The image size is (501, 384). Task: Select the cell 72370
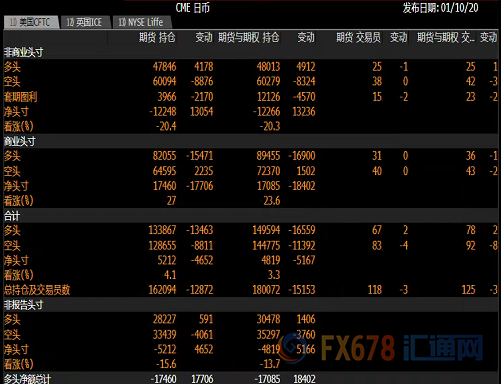pyautogui.click(x=268, y=171)
